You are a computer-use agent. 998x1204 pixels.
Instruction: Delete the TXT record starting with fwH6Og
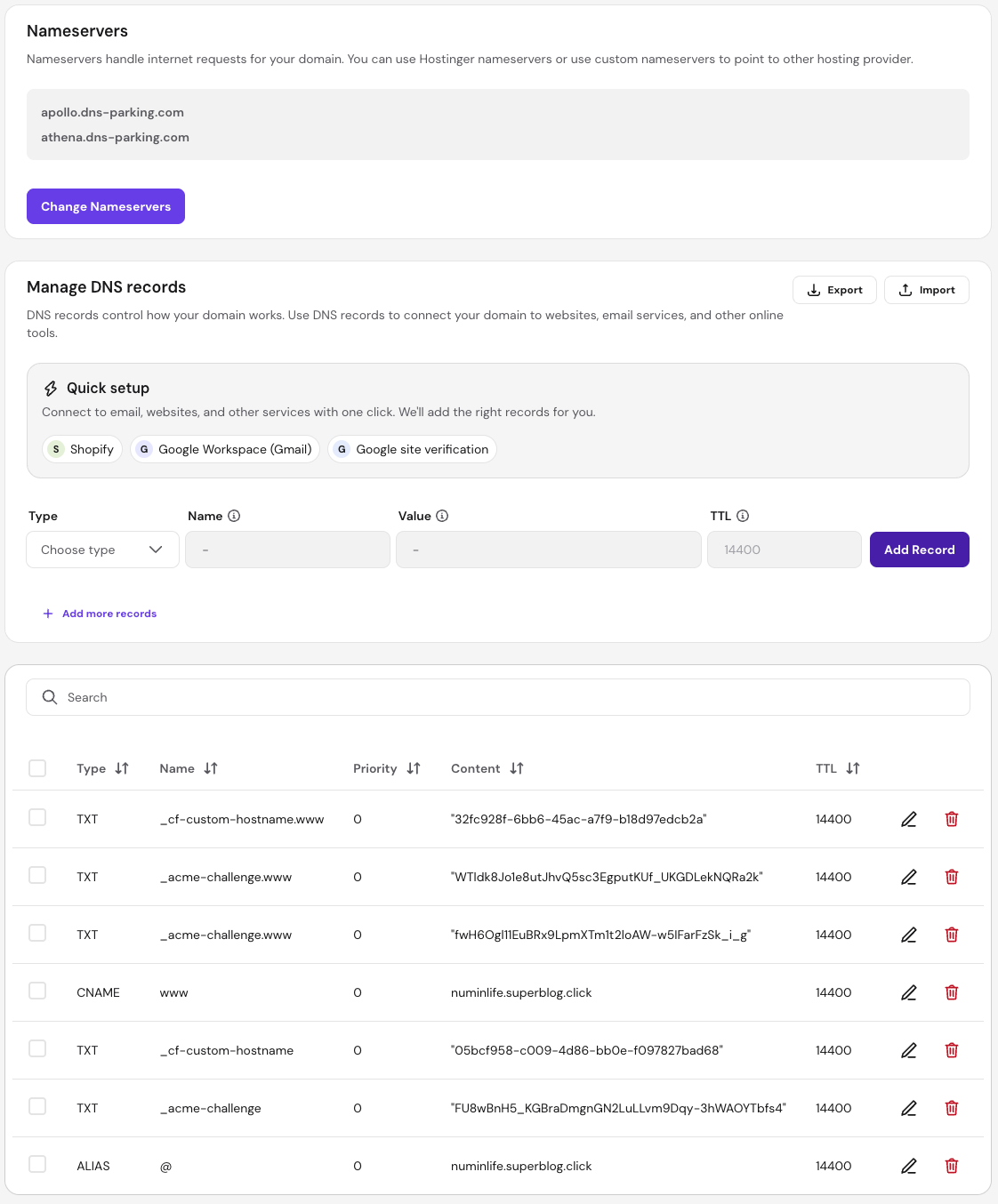click(x=951, y=935)
